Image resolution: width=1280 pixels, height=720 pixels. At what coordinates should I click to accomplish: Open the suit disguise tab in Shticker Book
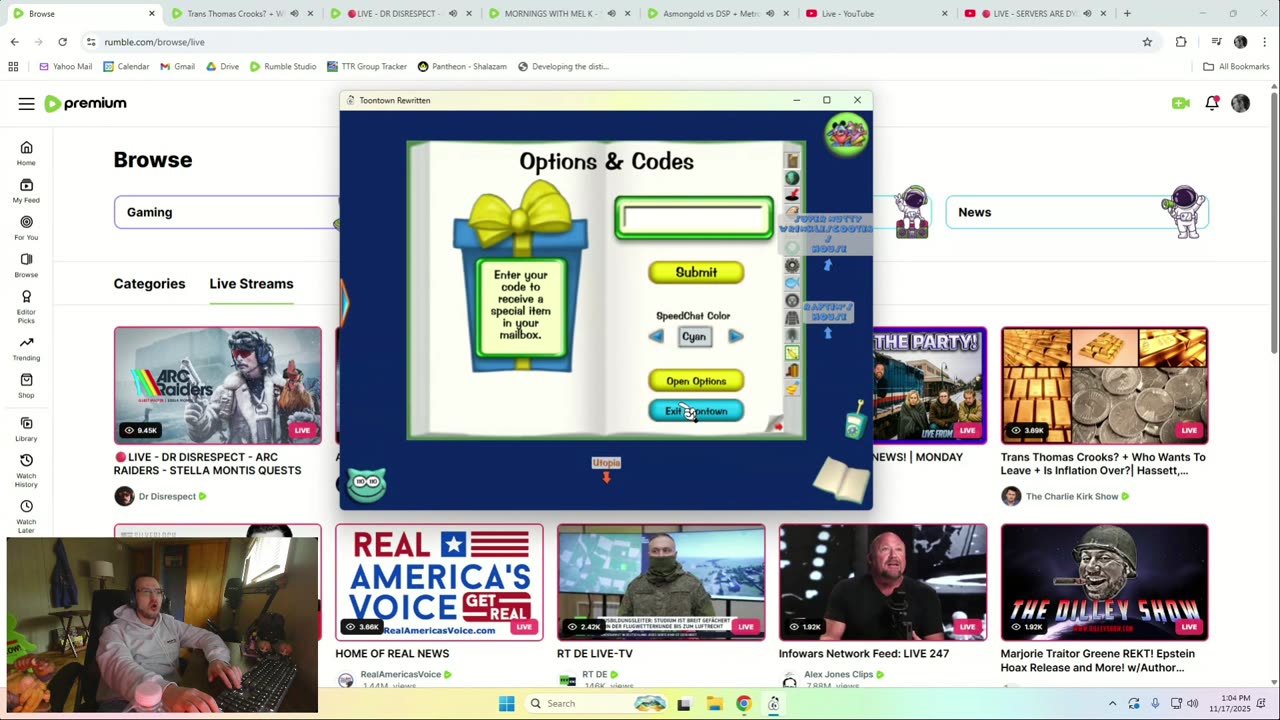[x=792, y=318]
